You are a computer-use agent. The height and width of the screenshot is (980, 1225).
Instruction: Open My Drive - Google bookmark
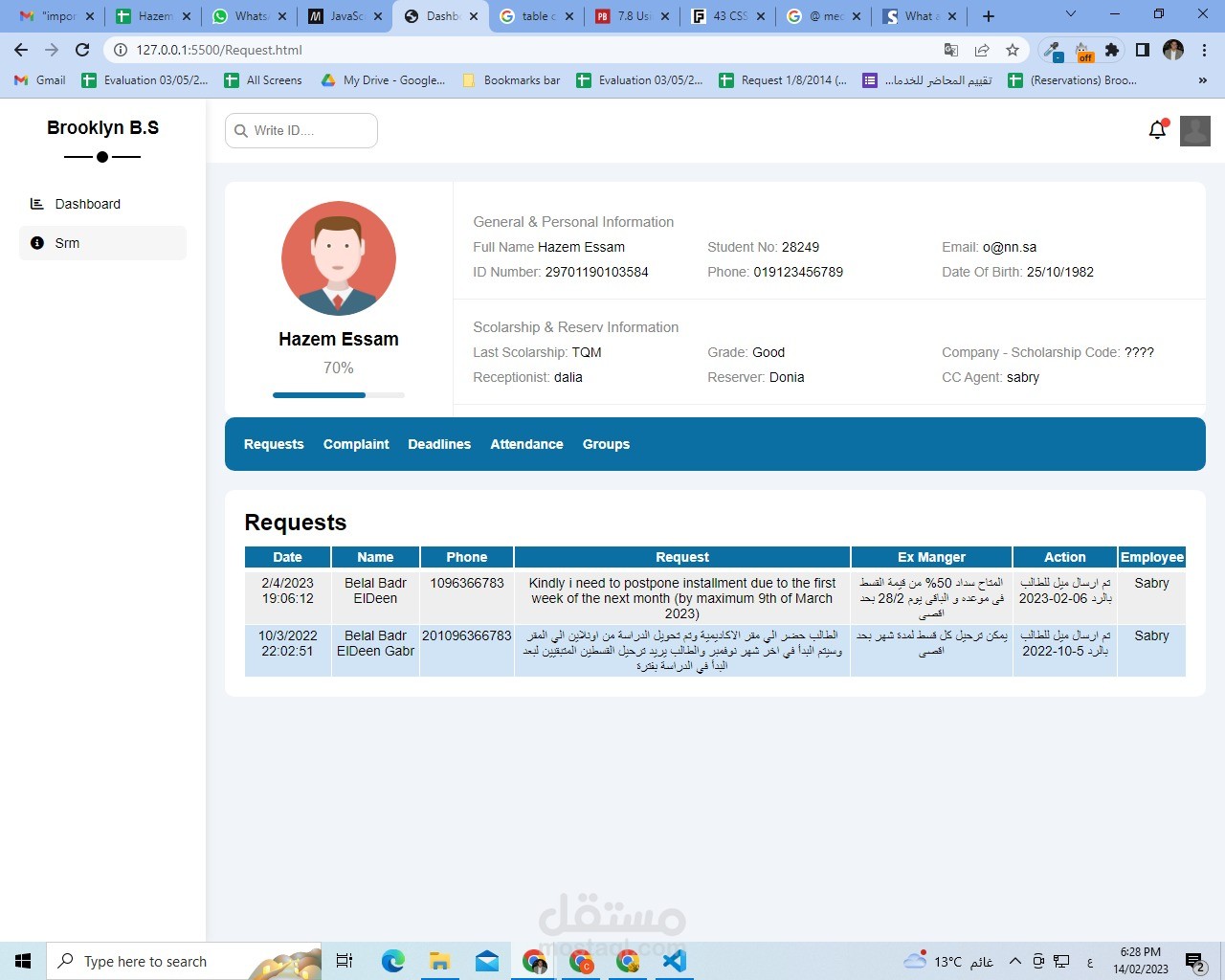pos(383,80)
